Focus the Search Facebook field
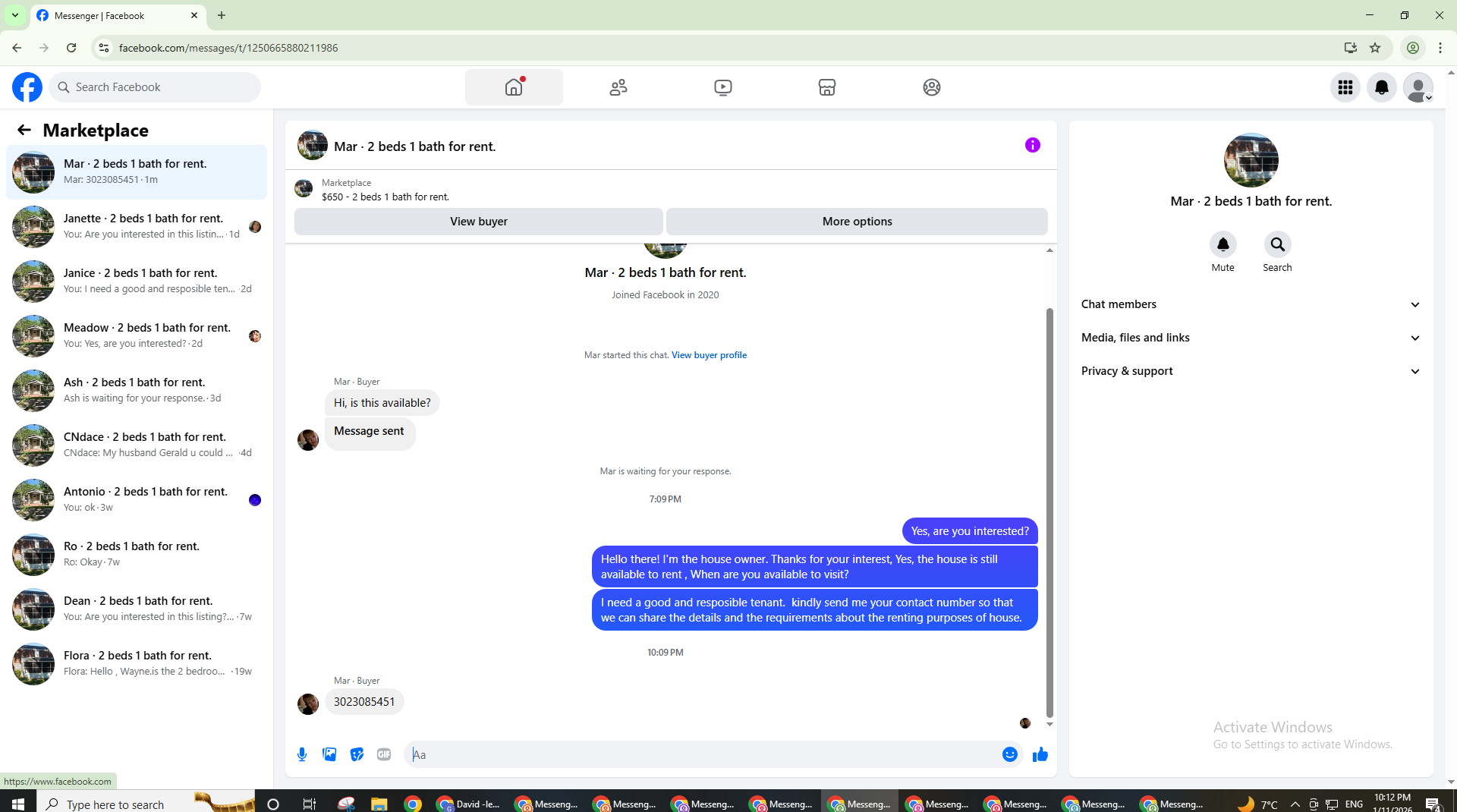This screenshot has width=1457, height=812. 155,87
